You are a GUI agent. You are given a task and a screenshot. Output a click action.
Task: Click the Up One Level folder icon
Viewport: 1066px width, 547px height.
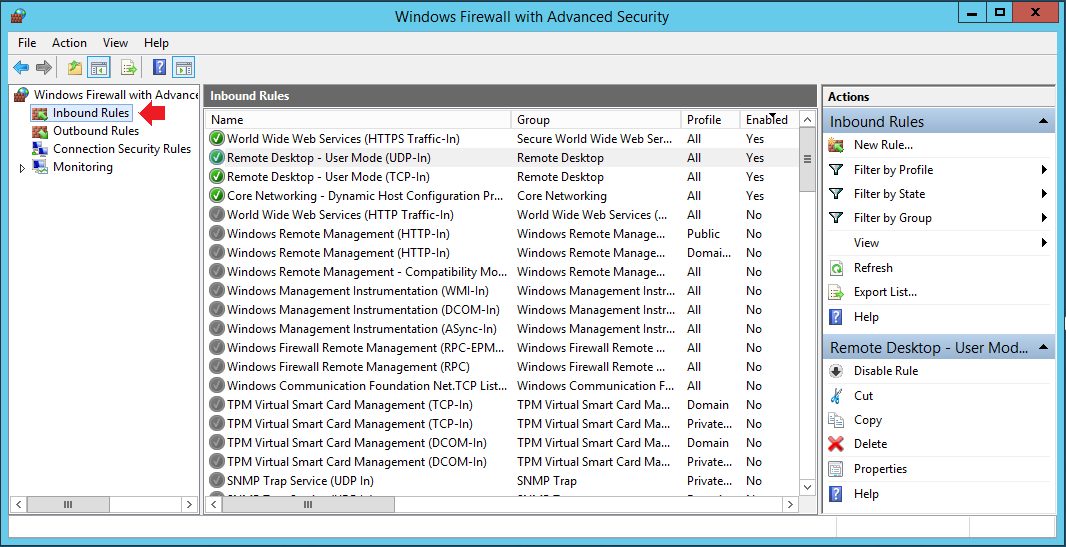coord(75,68)
